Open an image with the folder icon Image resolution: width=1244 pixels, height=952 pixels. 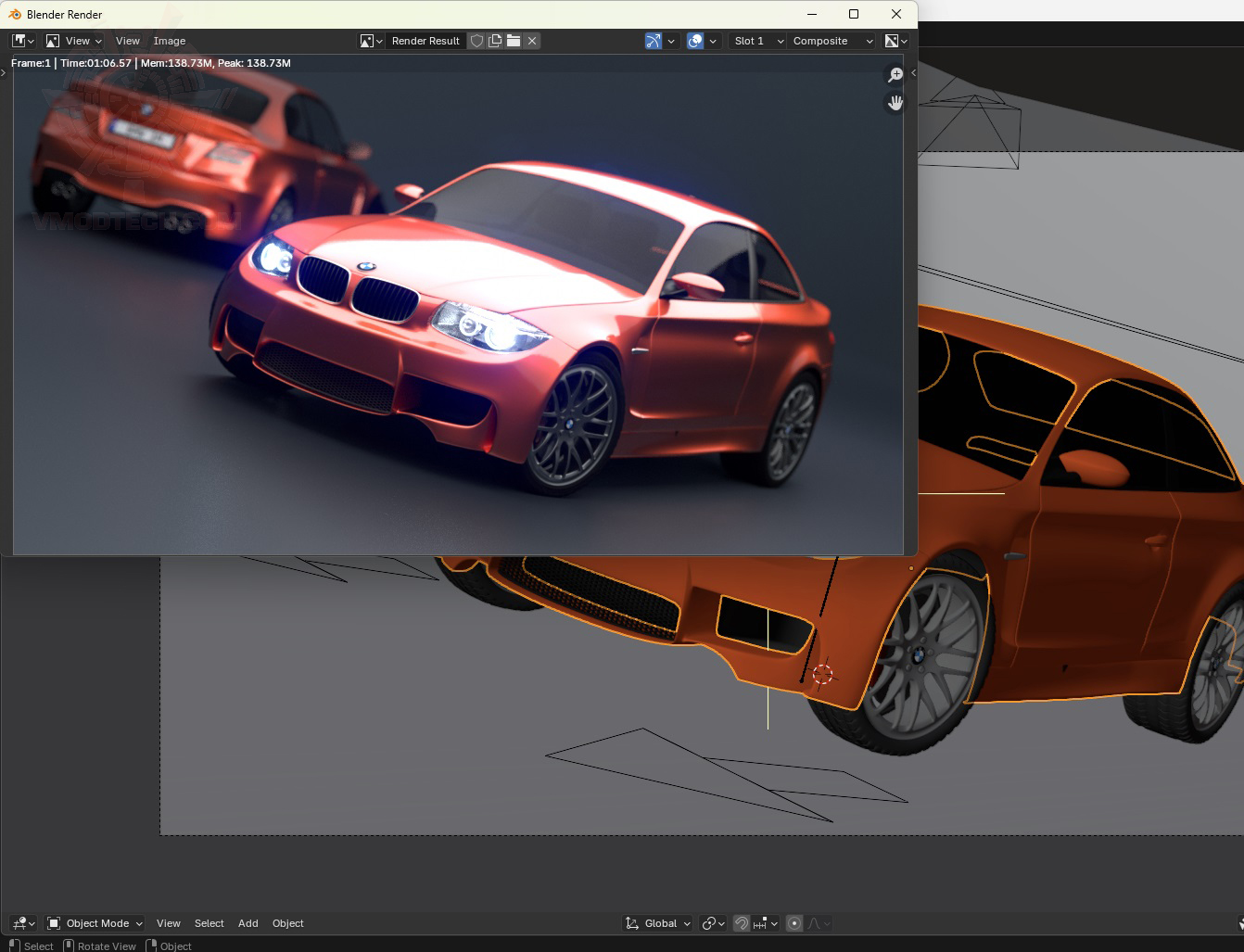click(x=514, y=41)
